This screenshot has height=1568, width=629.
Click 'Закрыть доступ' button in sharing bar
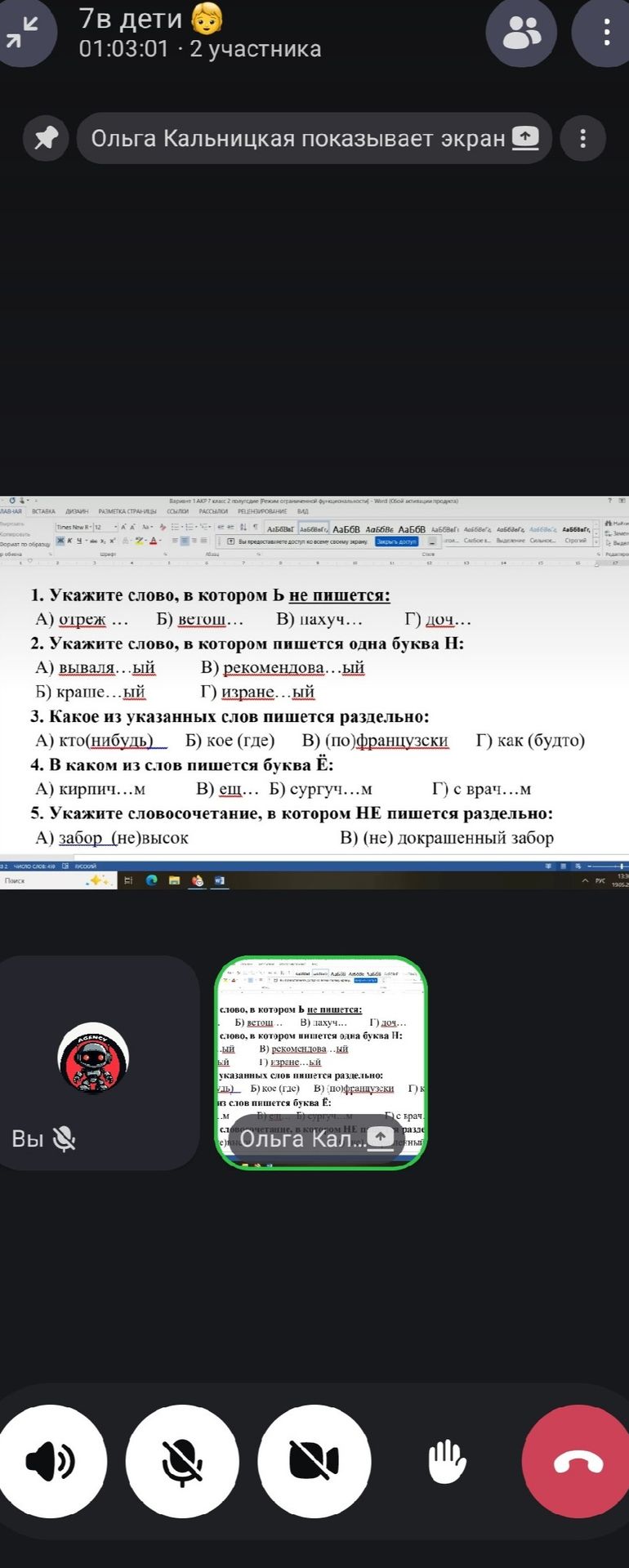pyautogui.click(x=396, y=541)
